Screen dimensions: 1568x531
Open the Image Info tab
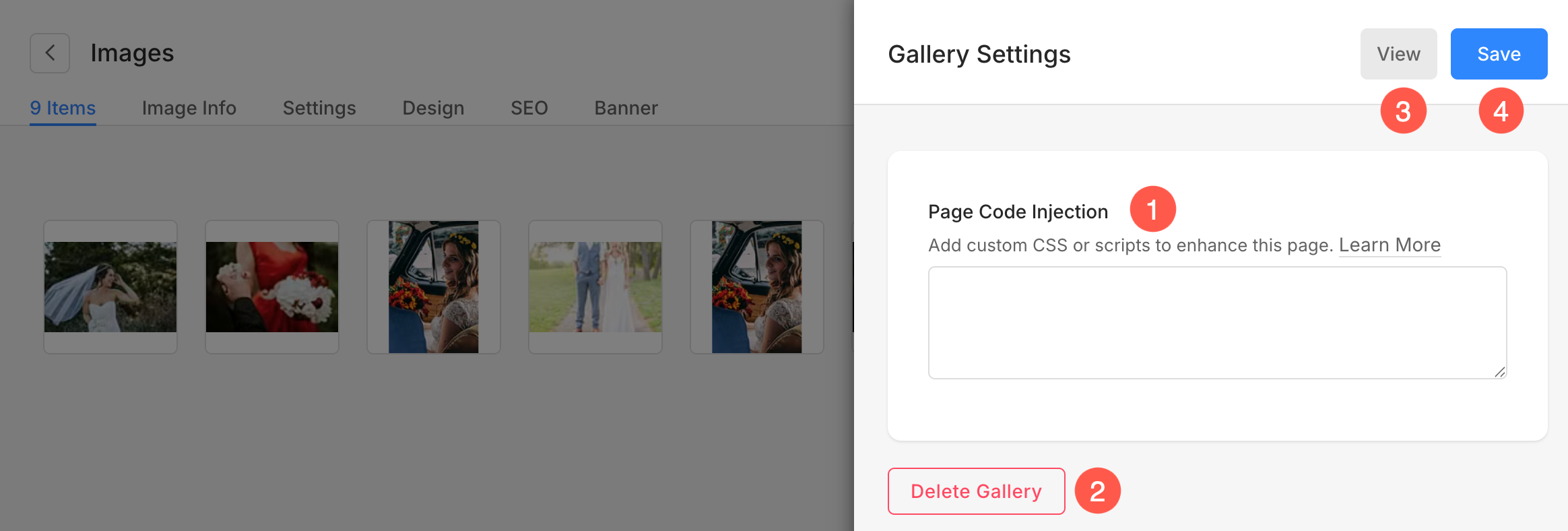pyautogui.click(x=189, y=108)
